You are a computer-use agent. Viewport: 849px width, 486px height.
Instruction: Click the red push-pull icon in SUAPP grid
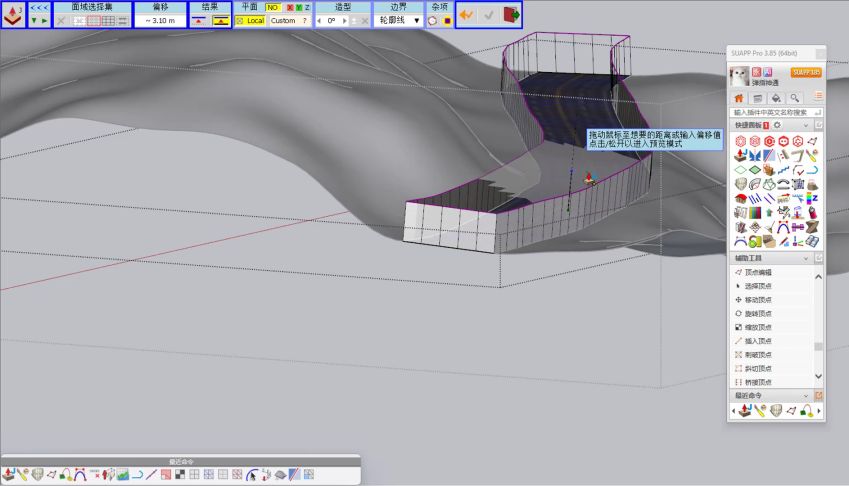741,155
